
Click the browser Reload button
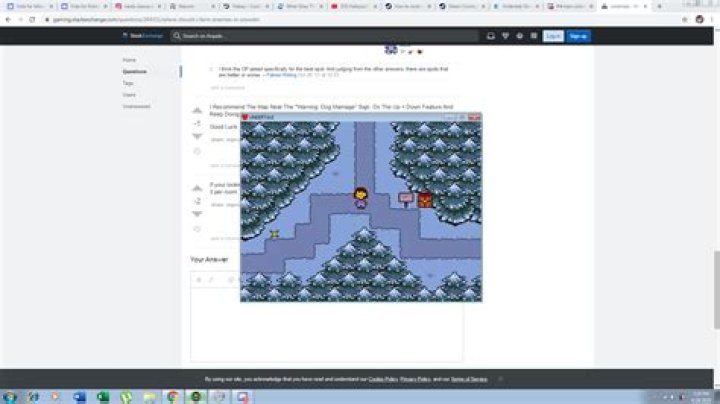tap(32, 20)
